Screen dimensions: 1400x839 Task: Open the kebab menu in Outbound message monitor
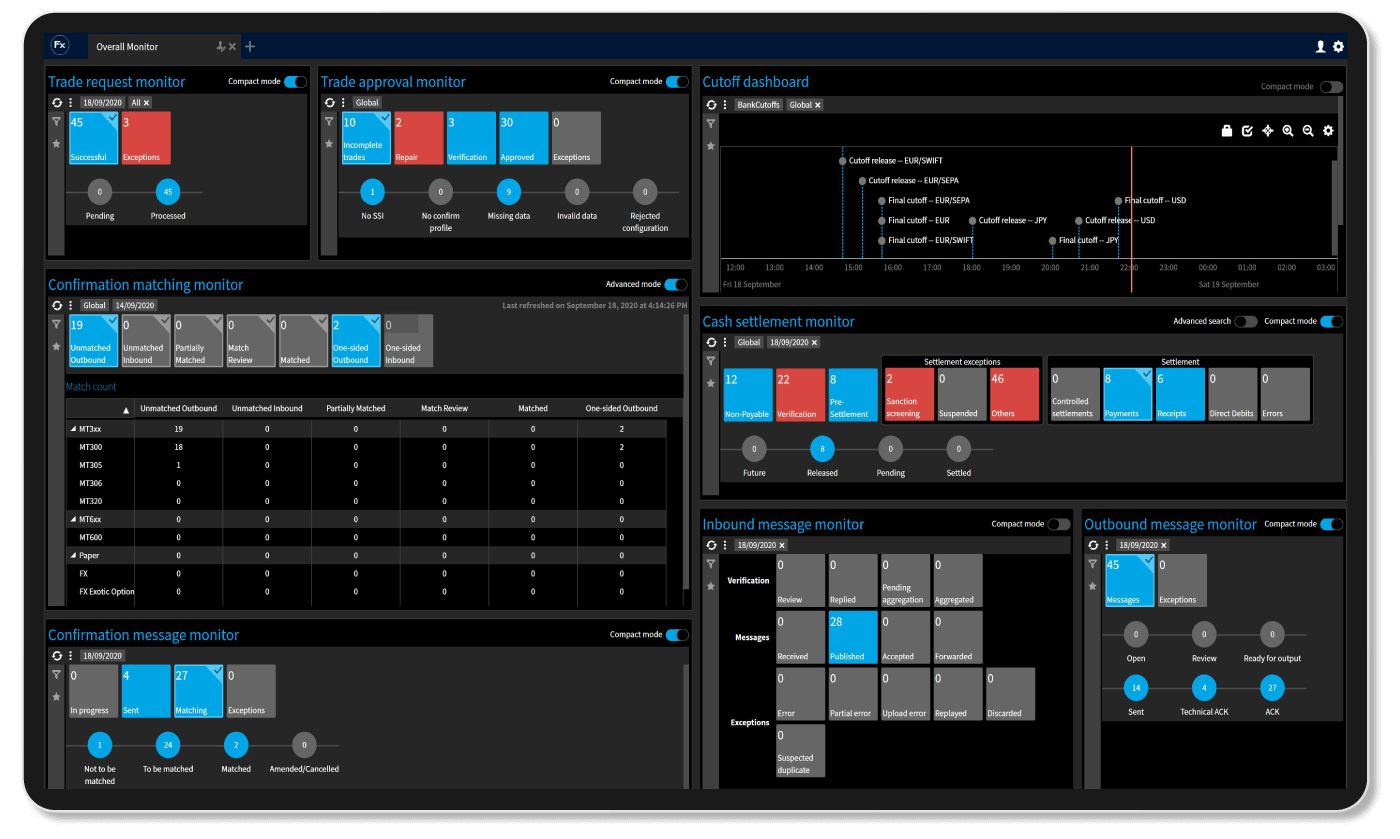[1107, 545]
